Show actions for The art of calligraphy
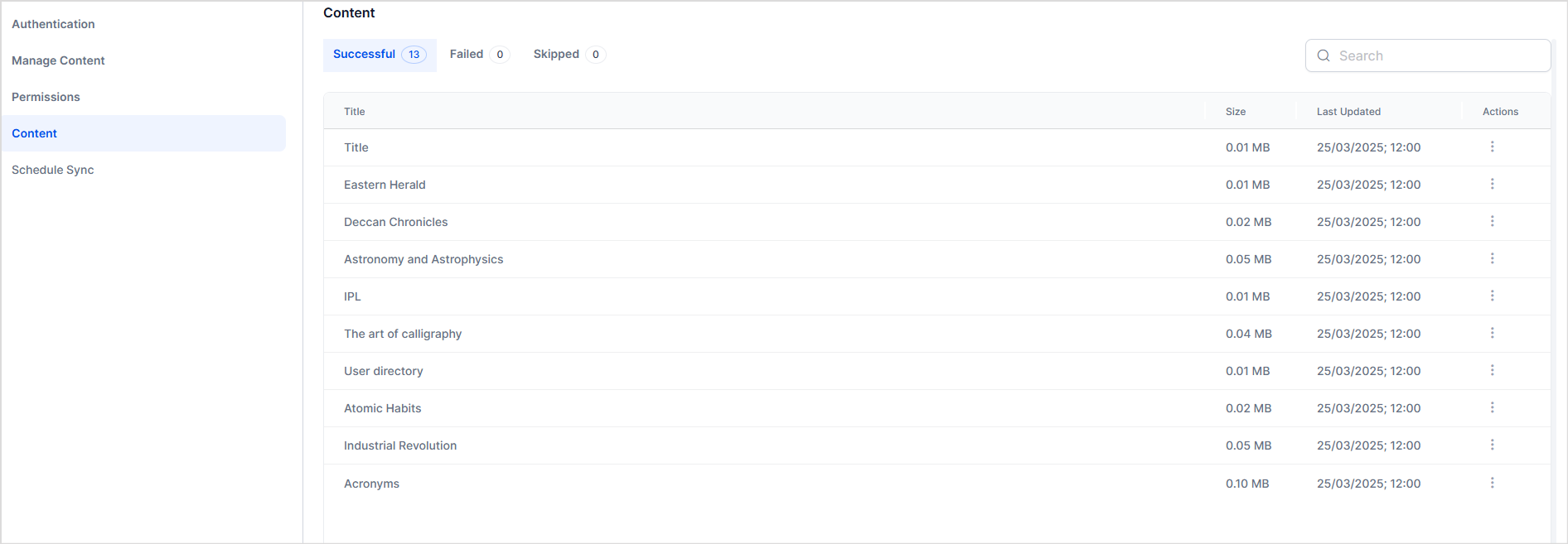 [x=1492, y=333]
